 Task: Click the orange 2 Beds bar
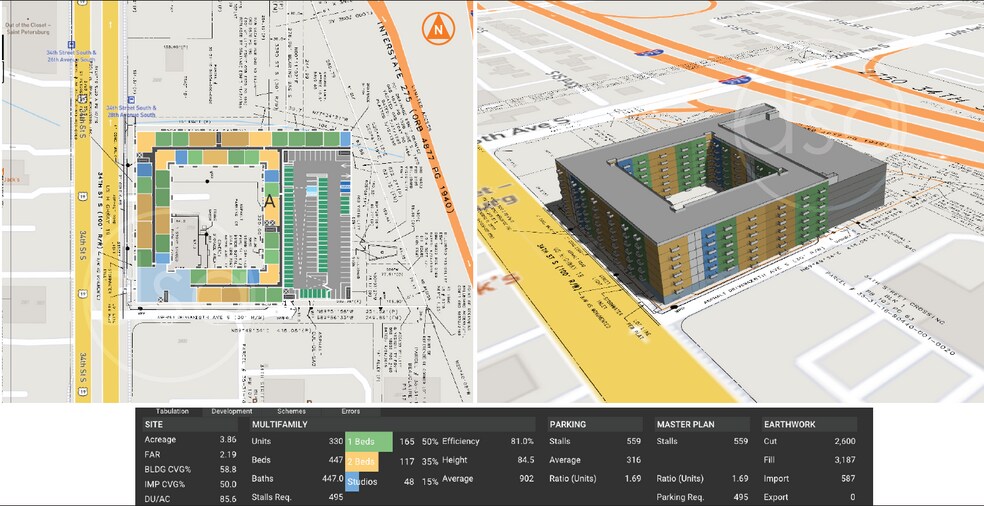tap(362, 462)
